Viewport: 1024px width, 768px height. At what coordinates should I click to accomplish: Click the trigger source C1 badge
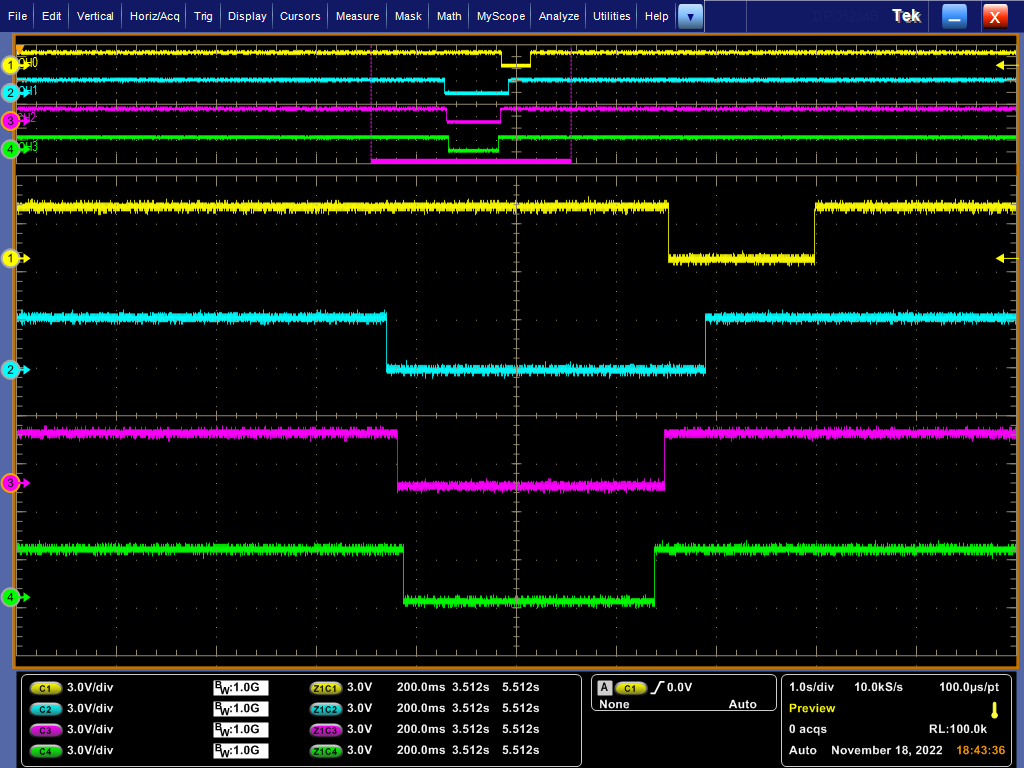pyautogui.click(x=630, y=688)
